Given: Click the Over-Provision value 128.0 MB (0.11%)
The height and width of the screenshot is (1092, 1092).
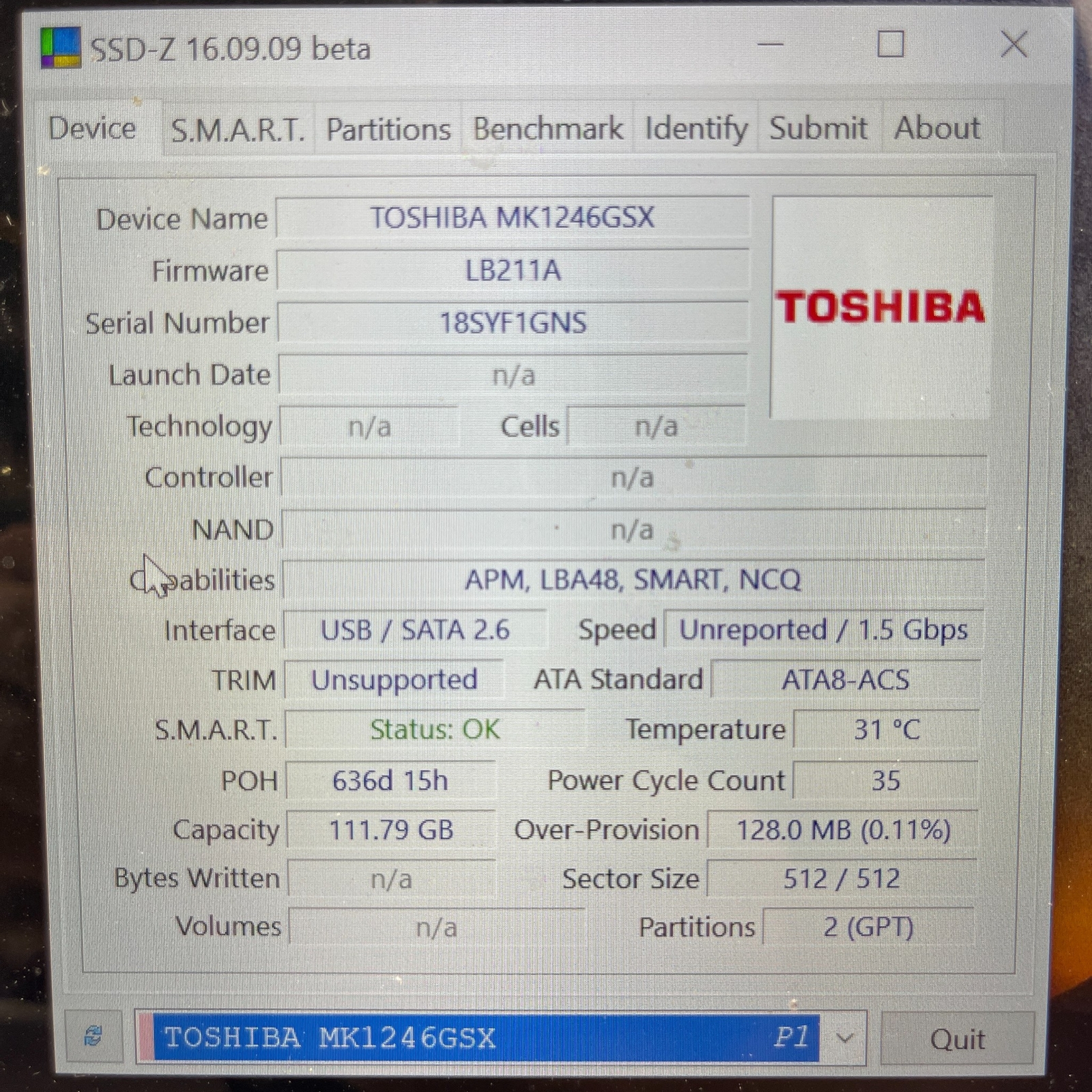Looking at the screenshot, I should pos(843,830).
